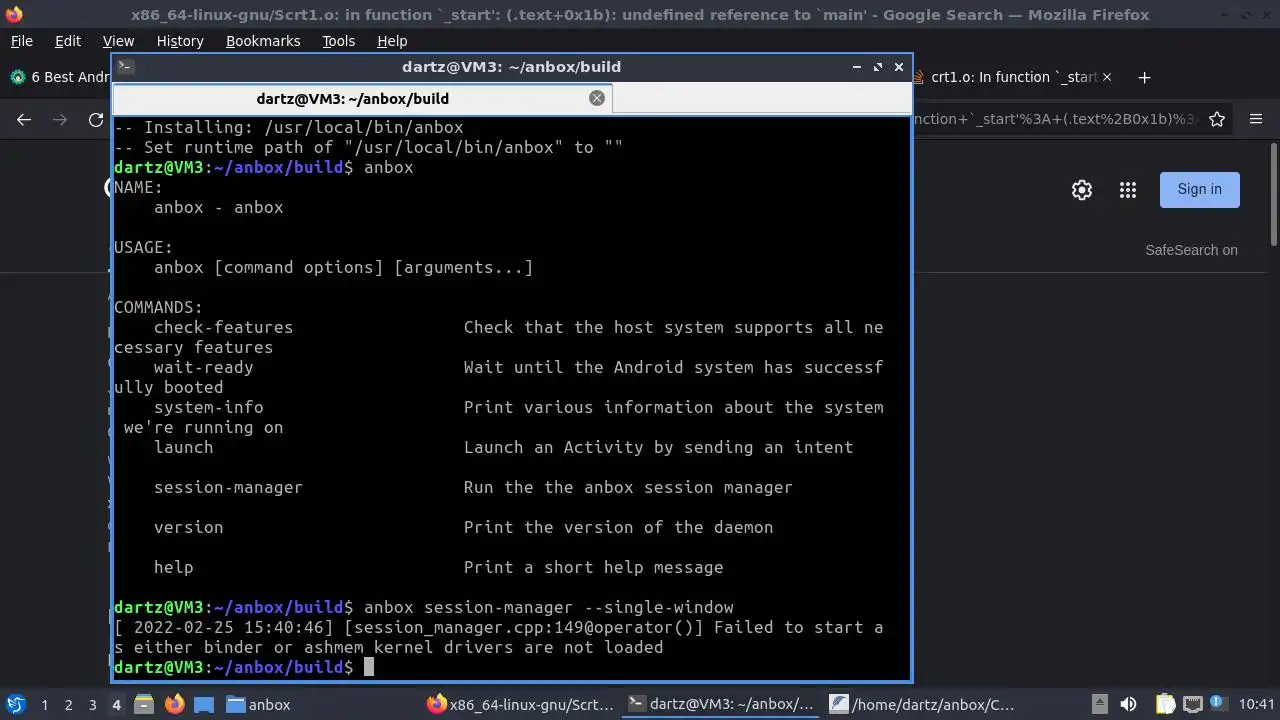Click terminal window menu icon in title bar
The width and height of the screenshot is (1280, 720).
click(125, 67)
